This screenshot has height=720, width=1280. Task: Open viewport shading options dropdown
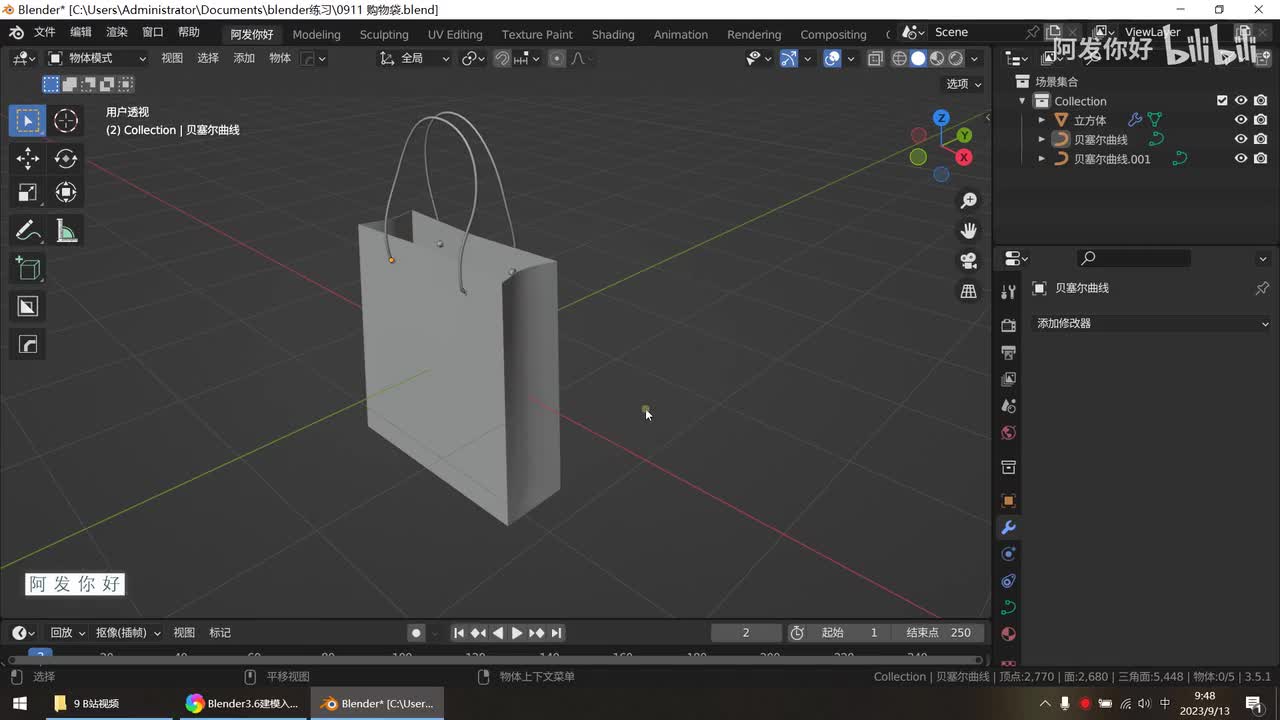coord(974,58)
